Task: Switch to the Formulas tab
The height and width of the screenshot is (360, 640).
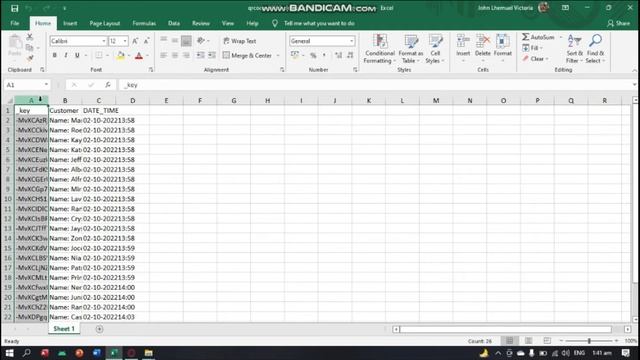Action: point(144,23)
